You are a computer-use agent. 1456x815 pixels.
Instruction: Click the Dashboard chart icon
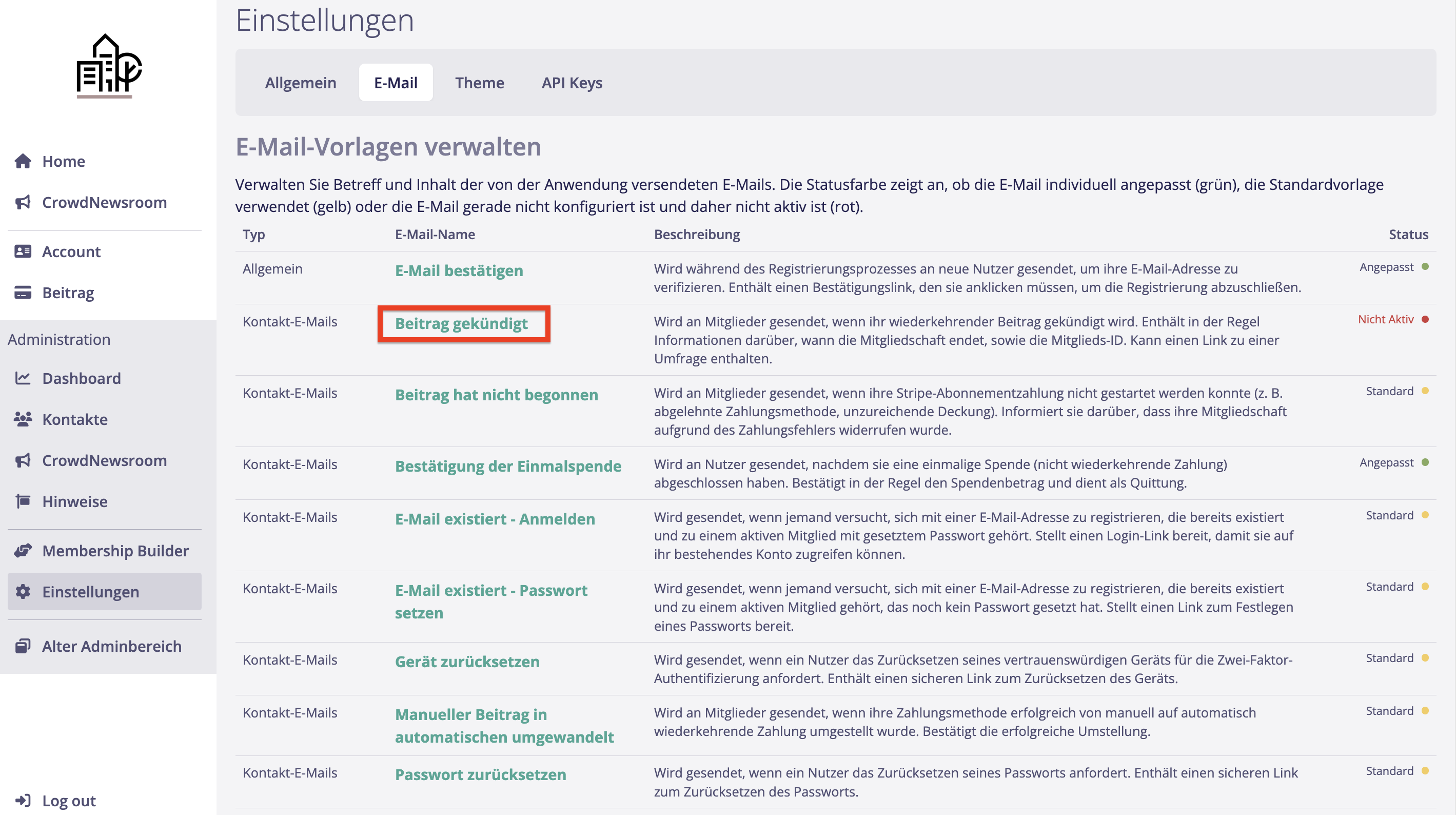(x=23, y=378)
